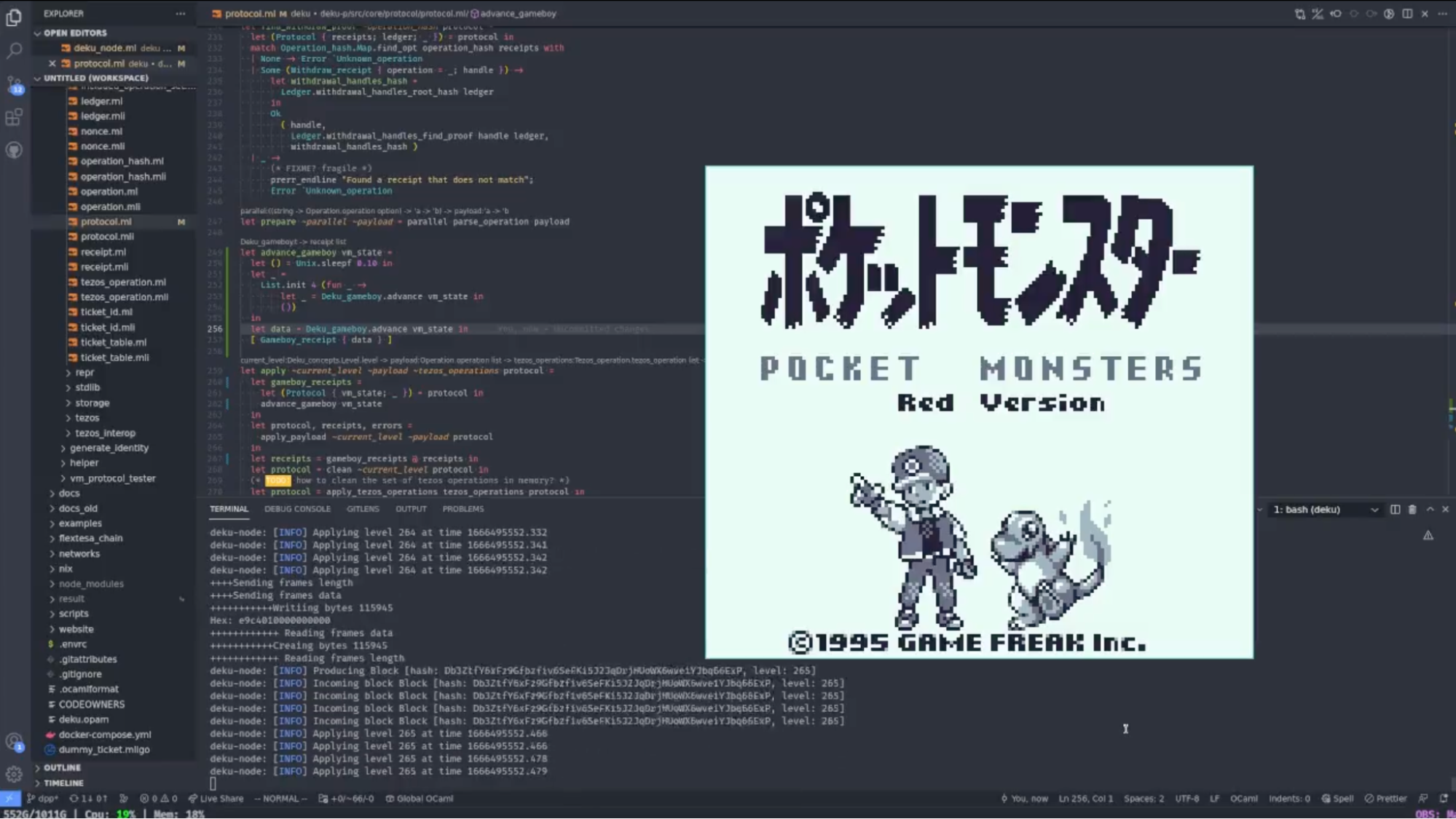Open the bash (deku) terminal dropdown
Viewport: 1456px width, 819px height.
point(1325,510)
